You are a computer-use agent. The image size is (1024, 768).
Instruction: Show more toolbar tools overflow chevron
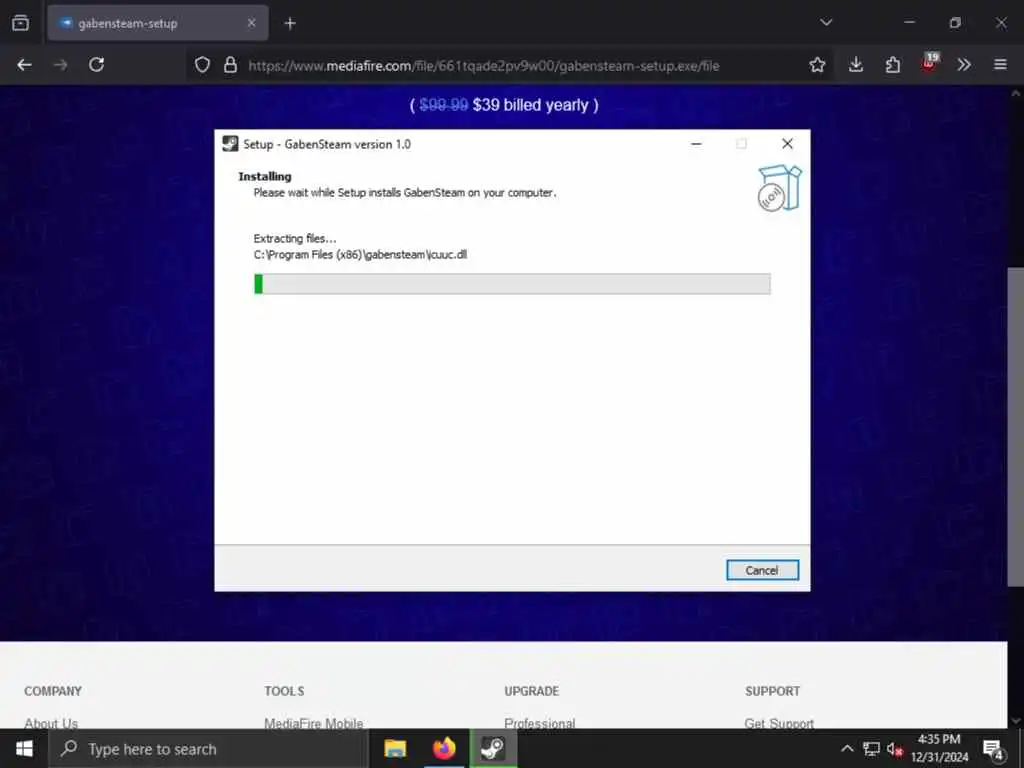click(964, 65)
